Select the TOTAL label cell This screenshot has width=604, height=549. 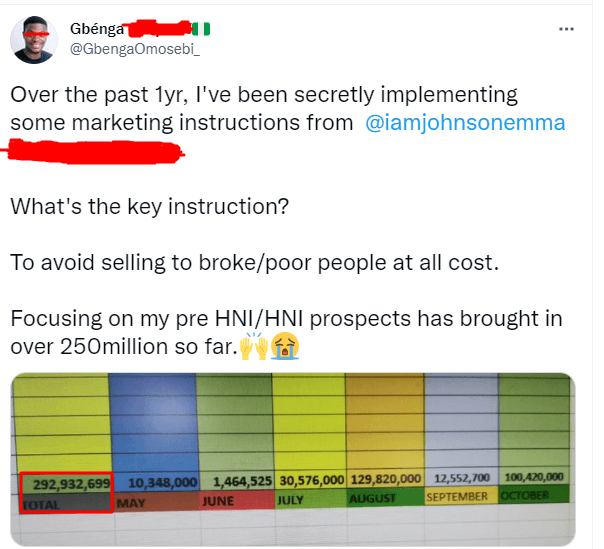(x=67, y=504)
